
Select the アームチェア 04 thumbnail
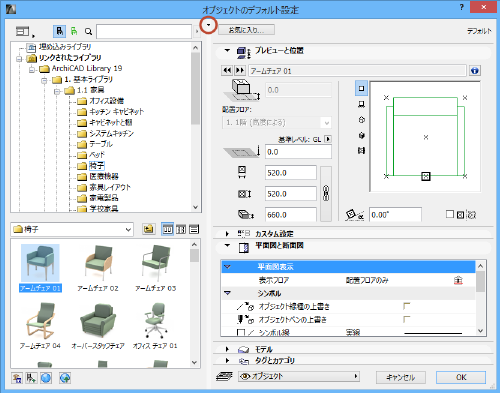[40, 326]
